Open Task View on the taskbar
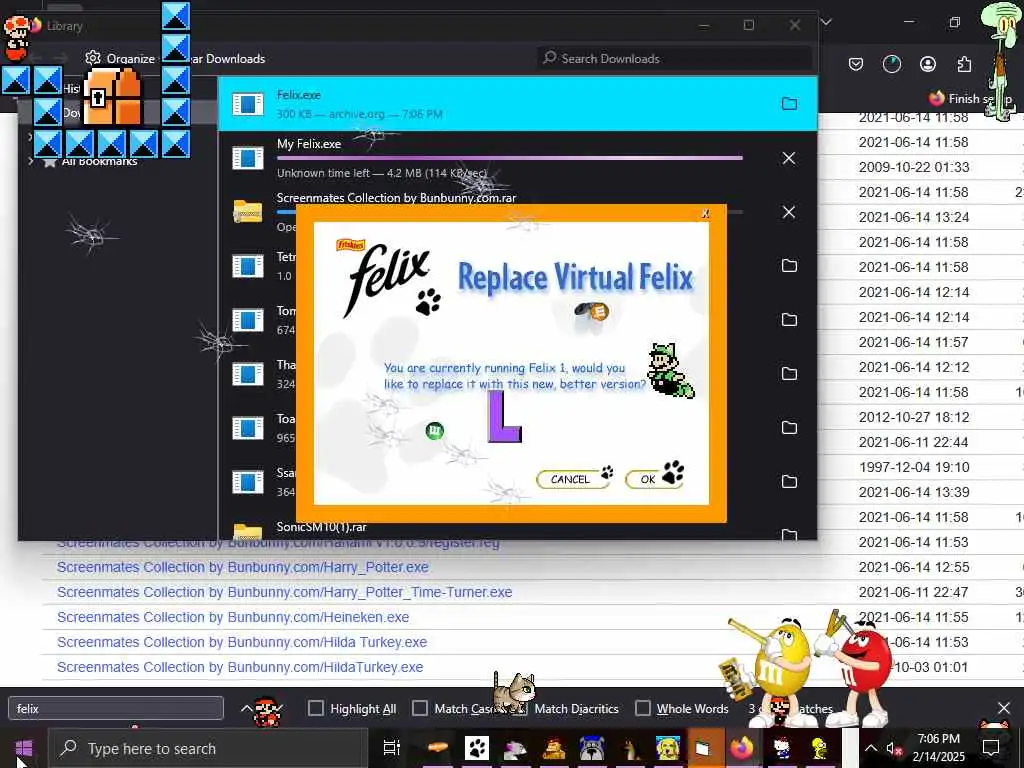The width and height of the screenshot is (1024, 768). click(391, 748)
